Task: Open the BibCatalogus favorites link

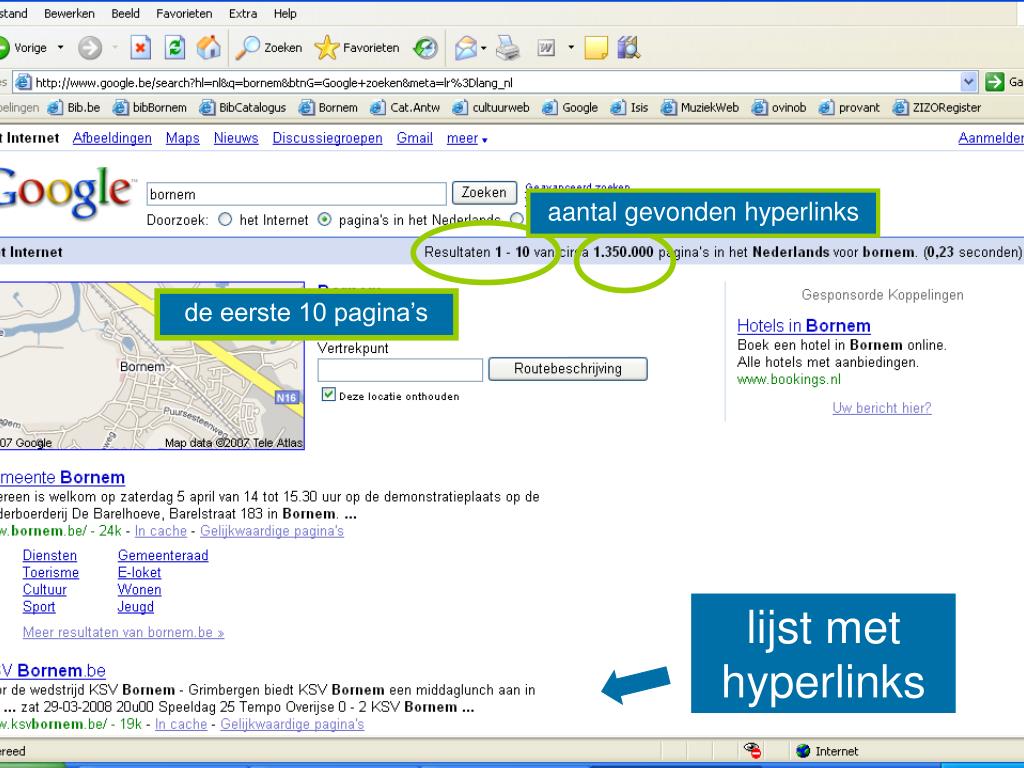Action: click(243, 108)
